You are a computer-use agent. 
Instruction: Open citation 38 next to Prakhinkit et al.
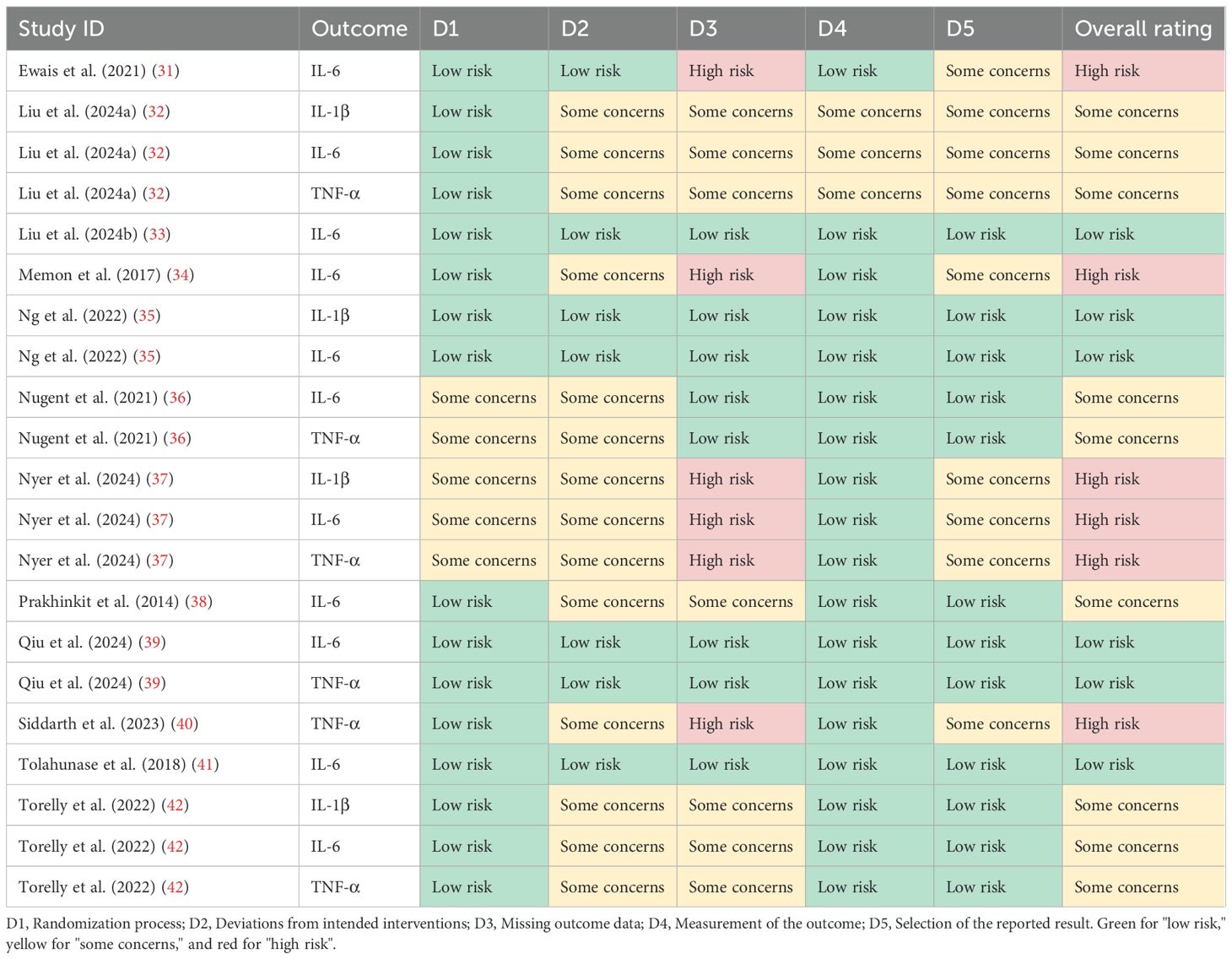point(198,602)
